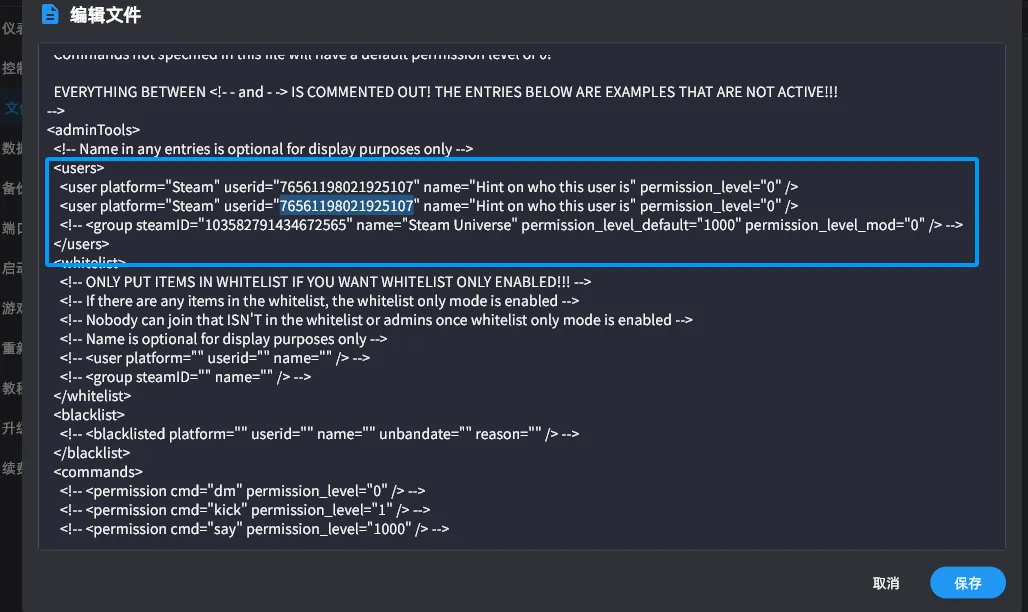Click the closing </whitelist> tag line

92,396
